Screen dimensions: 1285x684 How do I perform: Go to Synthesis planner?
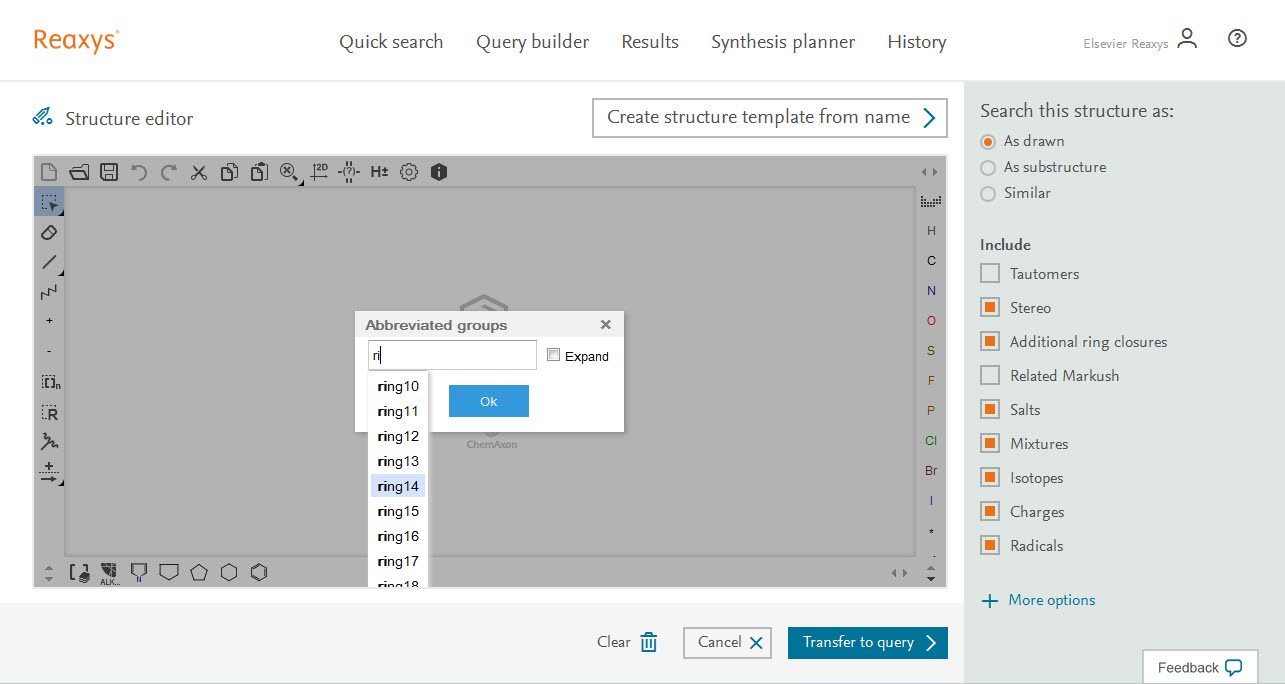[x=783, y=42]
